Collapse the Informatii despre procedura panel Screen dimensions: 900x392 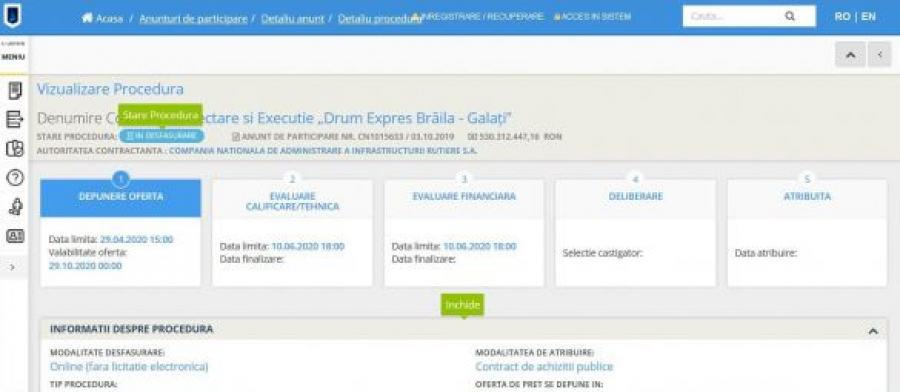coord(873,331)
